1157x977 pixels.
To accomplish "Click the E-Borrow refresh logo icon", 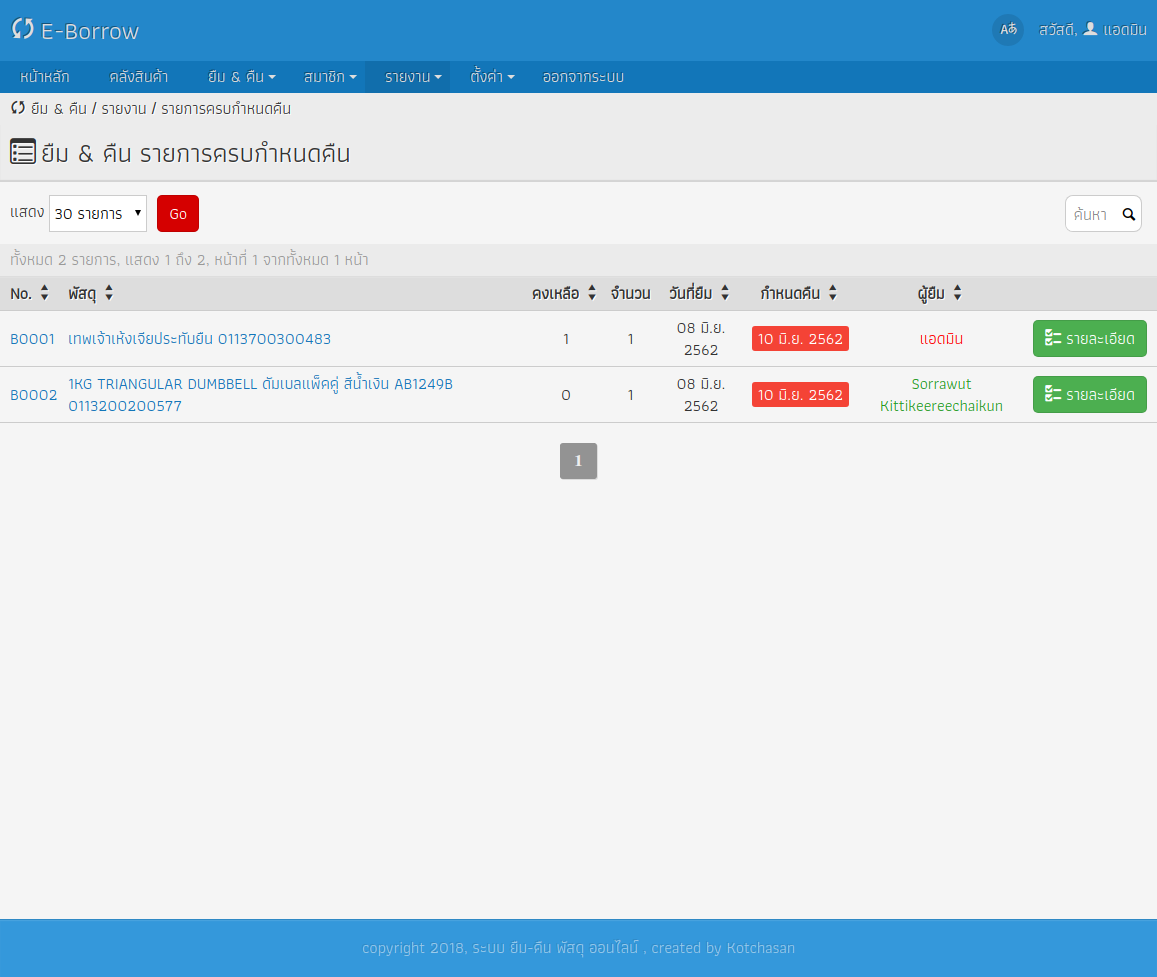I will (x=22, y=30).
